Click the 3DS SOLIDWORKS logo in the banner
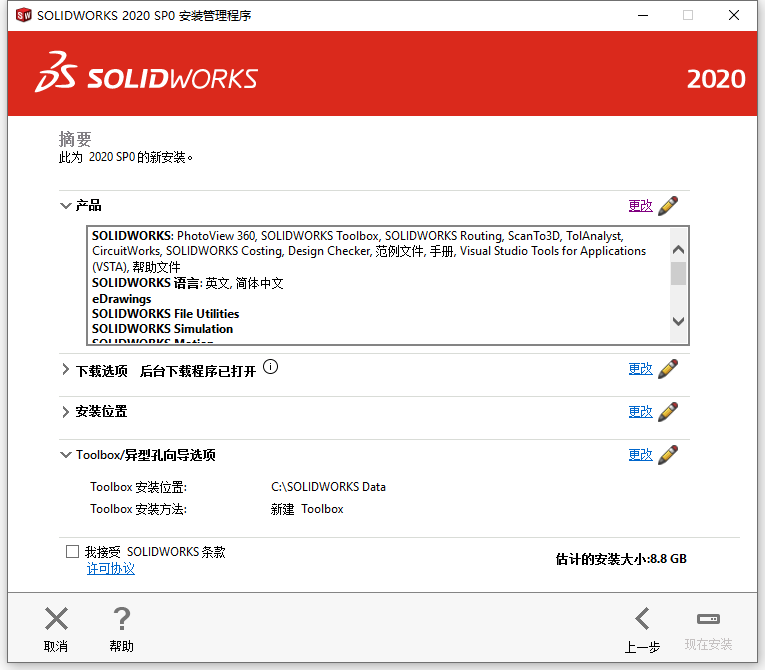 [x=146, y=73]
